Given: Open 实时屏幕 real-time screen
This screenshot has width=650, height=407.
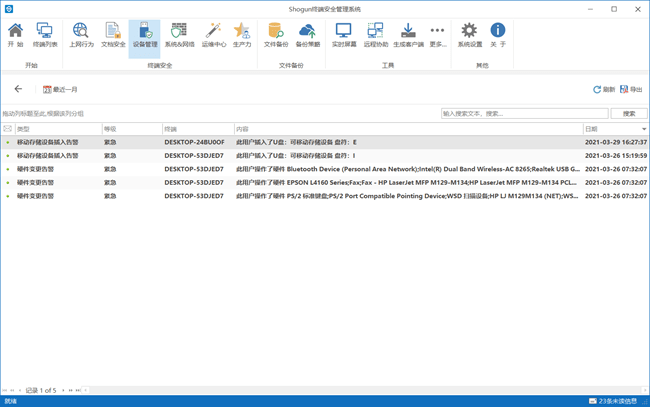Looking at the screenshot, I should [x=343, y=36].
